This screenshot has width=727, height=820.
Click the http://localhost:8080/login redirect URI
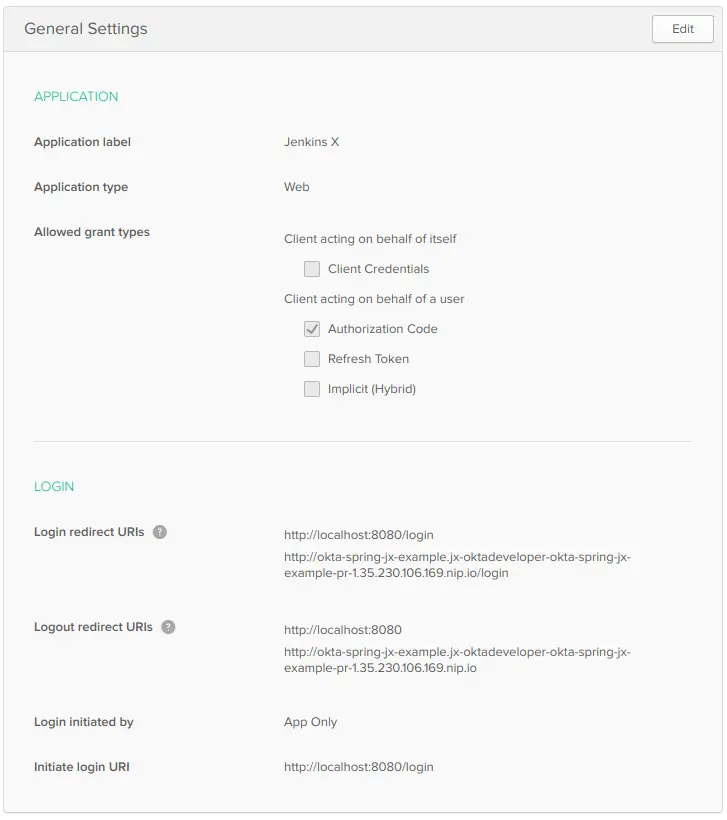[x=358, y=535]
